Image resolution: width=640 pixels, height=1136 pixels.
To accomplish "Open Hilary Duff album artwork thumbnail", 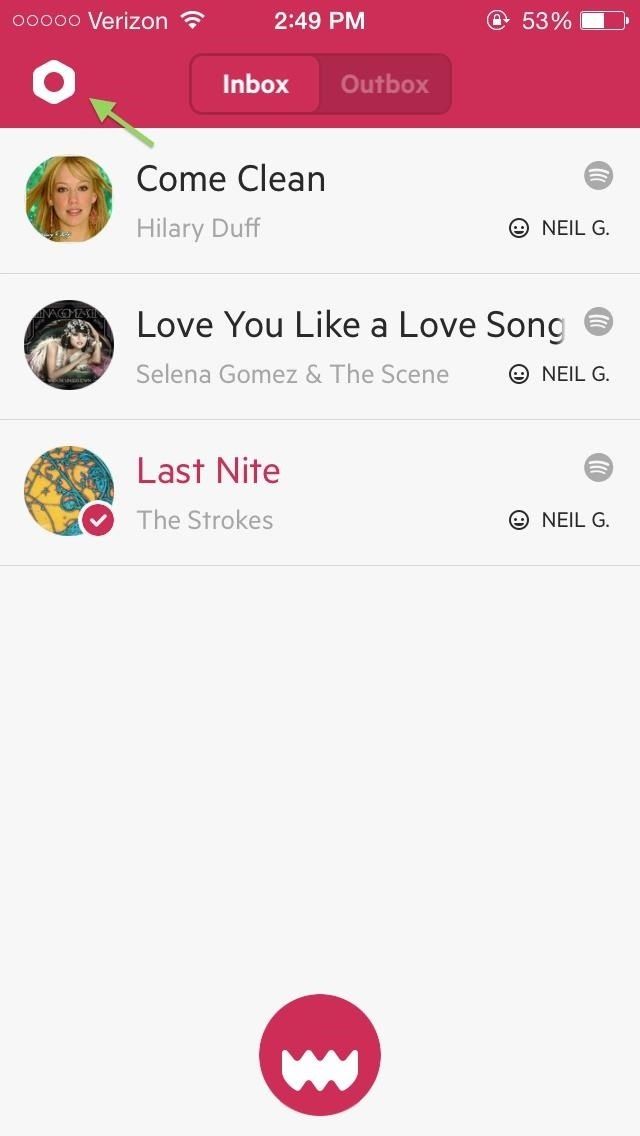I will [68, 199].
